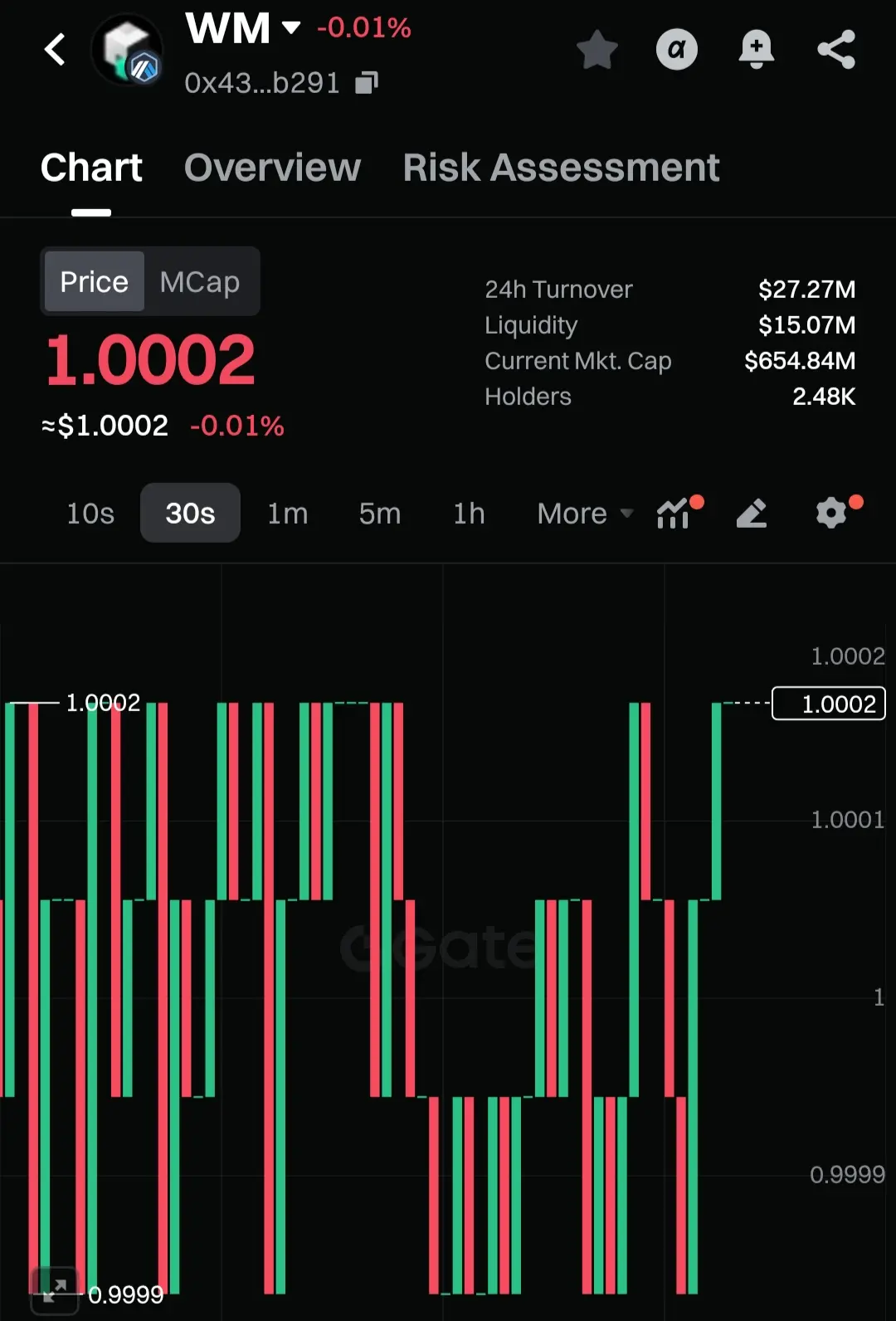
Task: Expand the chart to fullscreen
Action: point(55,1290)
